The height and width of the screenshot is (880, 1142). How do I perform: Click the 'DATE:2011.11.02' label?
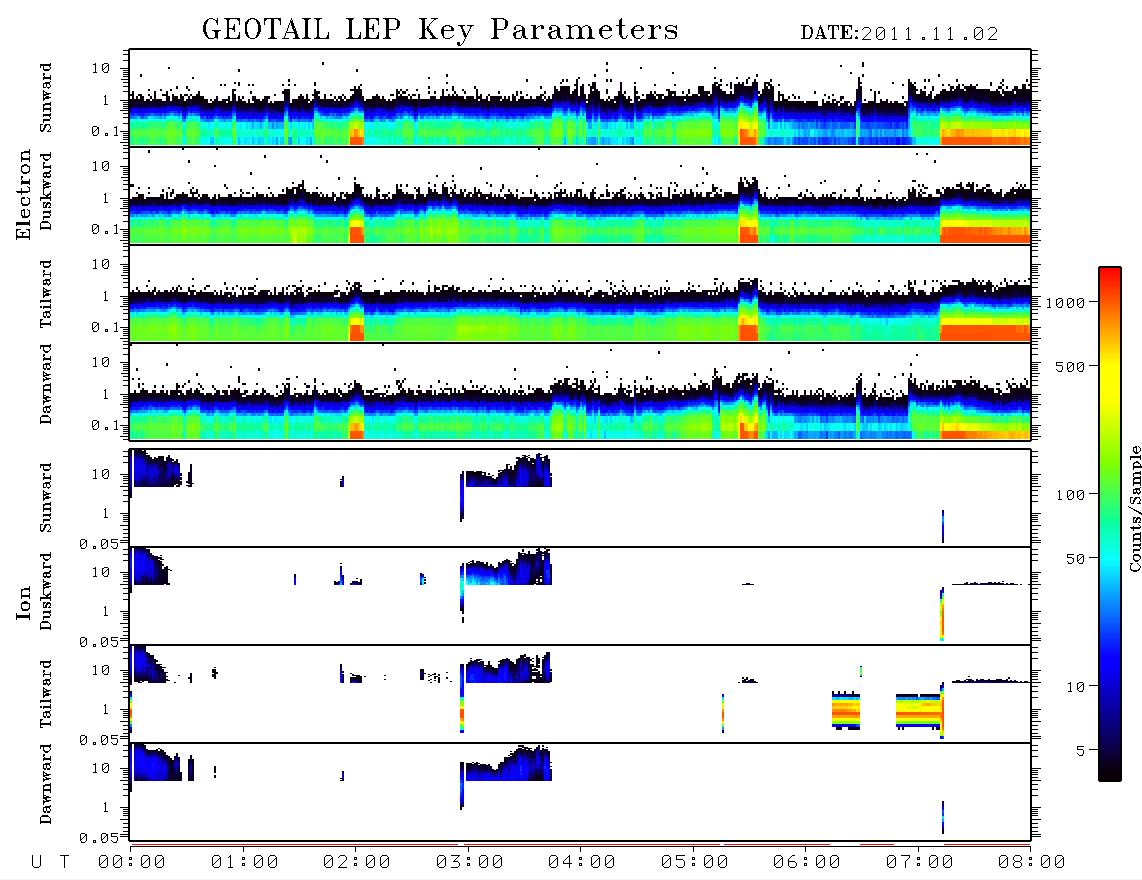(899, 34)
